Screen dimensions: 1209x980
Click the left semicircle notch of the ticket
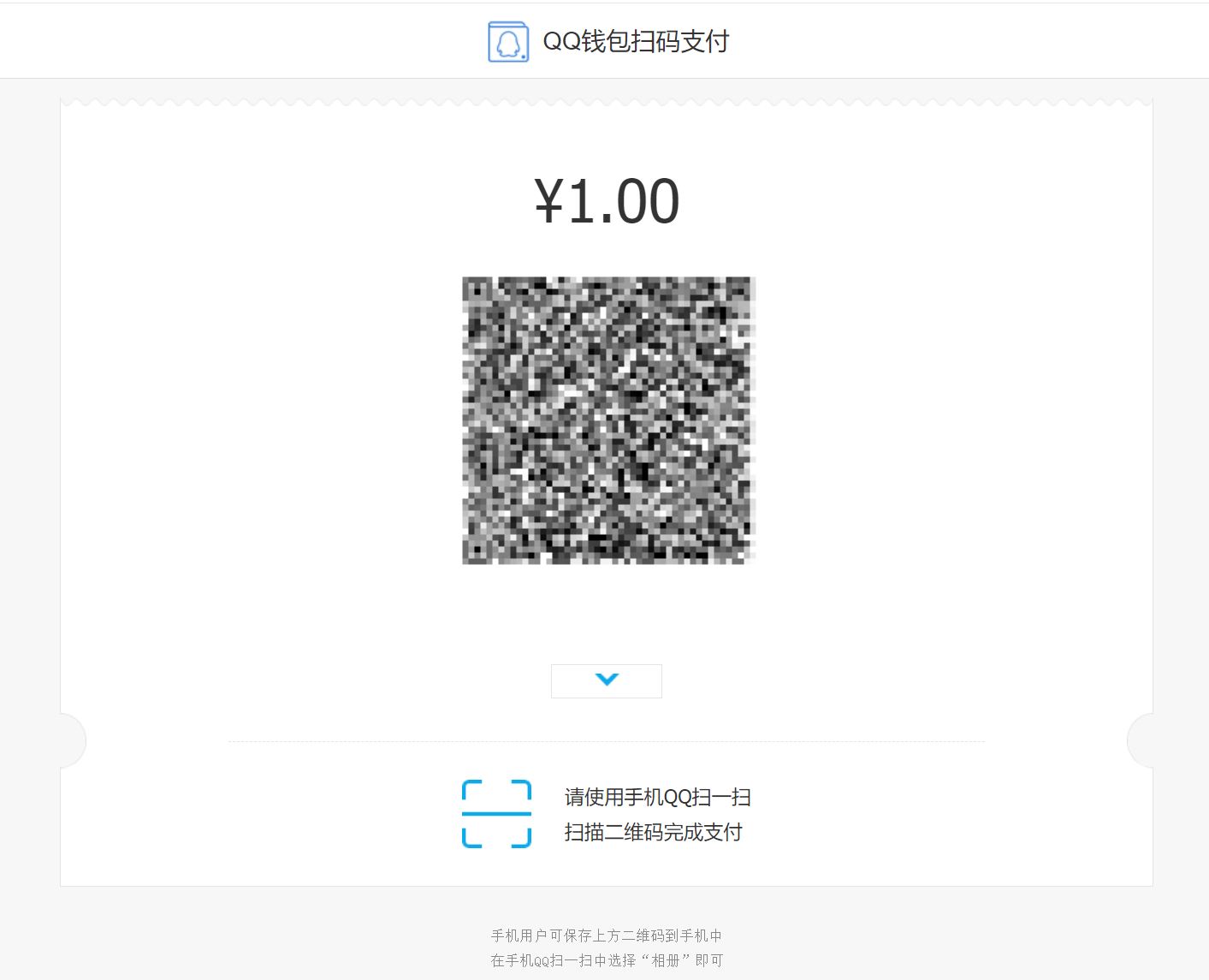pos(74,740)
